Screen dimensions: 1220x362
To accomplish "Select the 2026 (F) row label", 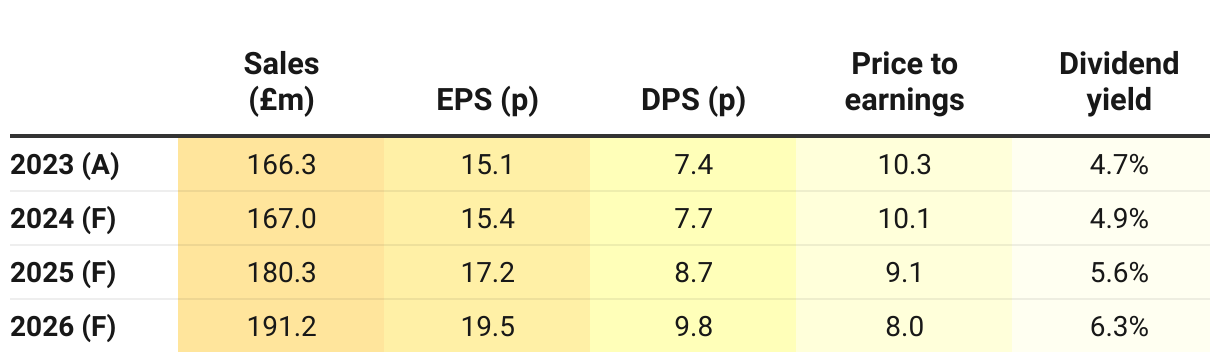I will coord(64,327).
